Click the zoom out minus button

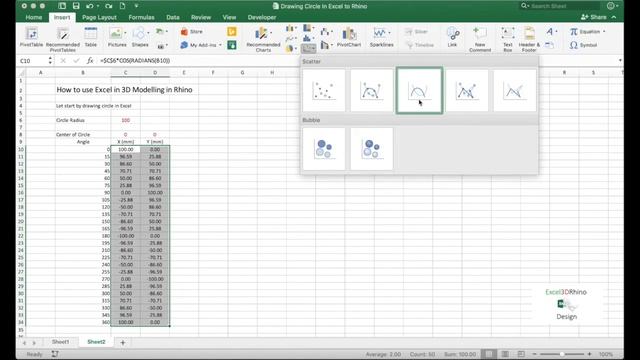click(535, 354)
